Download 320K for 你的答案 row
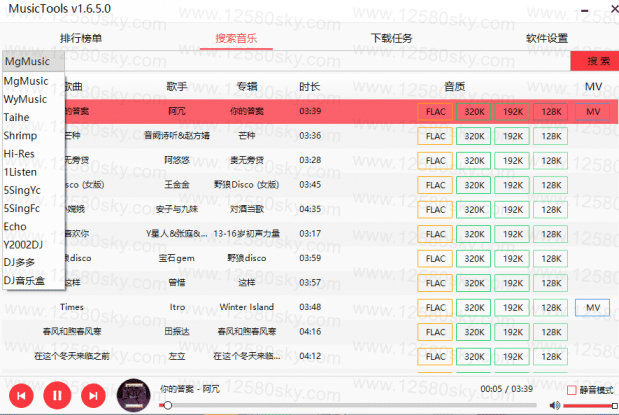Screen dimensions: 619x415 [473, 112]
